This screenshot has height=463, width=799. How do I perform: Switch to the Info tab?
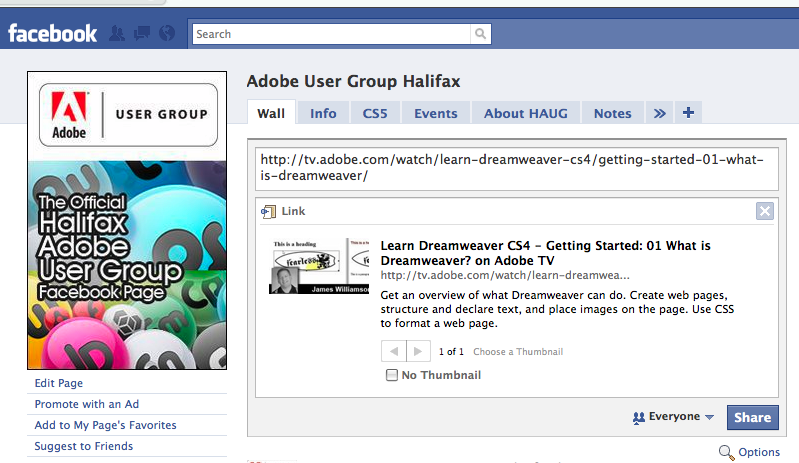click(323, 113)
